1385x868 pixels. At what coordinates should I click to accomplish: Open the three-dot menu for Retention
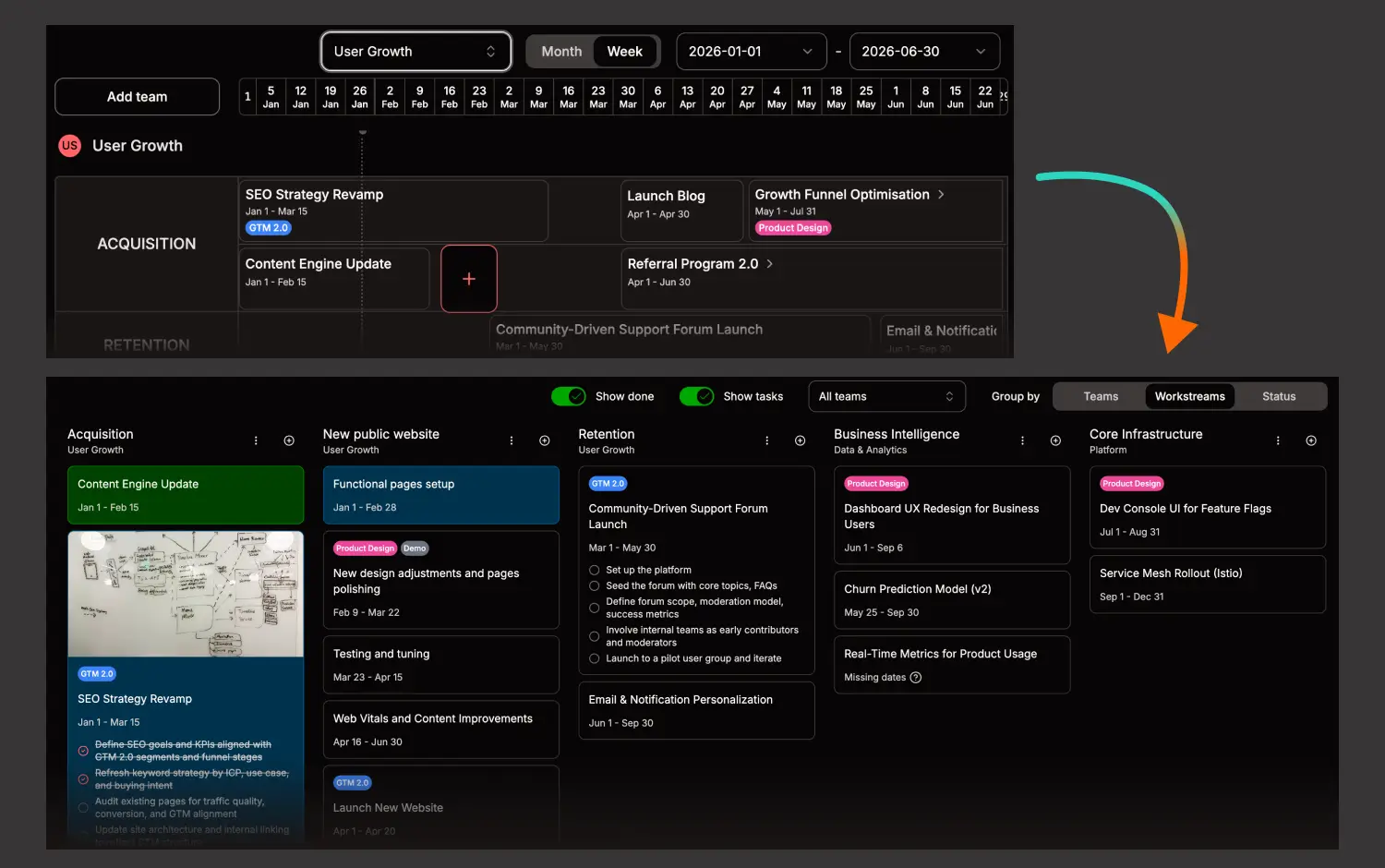coord(766,440)
